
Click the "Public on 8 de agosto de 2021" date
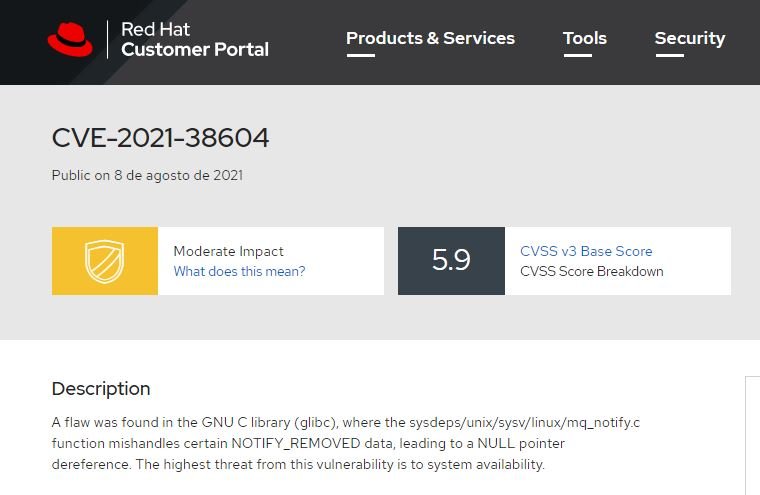click(147, 176)
